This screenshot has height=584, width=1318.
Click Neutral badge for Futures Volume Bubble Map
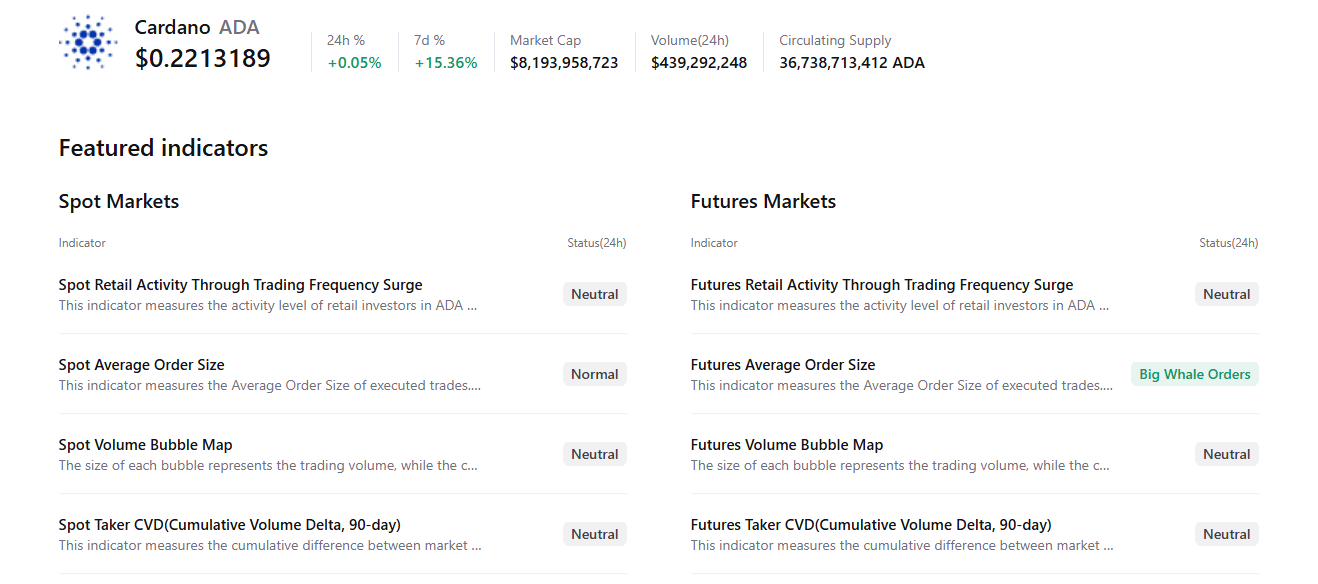pyautogui.click(x=1227, y=454)
